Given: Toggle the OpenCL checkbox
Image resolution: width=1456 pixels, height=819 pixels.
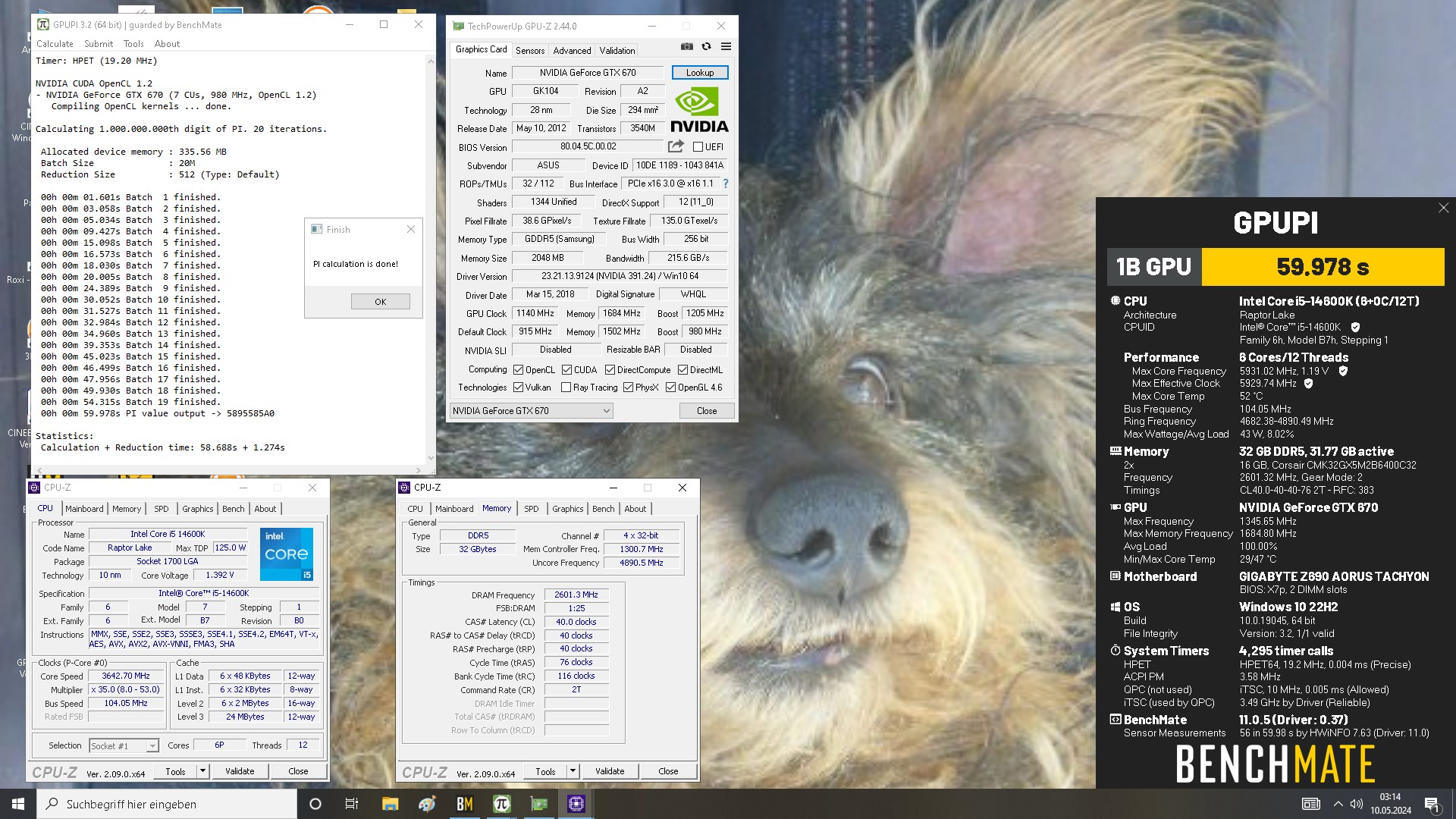Looking at the screenshot, I should click(518, 370).
